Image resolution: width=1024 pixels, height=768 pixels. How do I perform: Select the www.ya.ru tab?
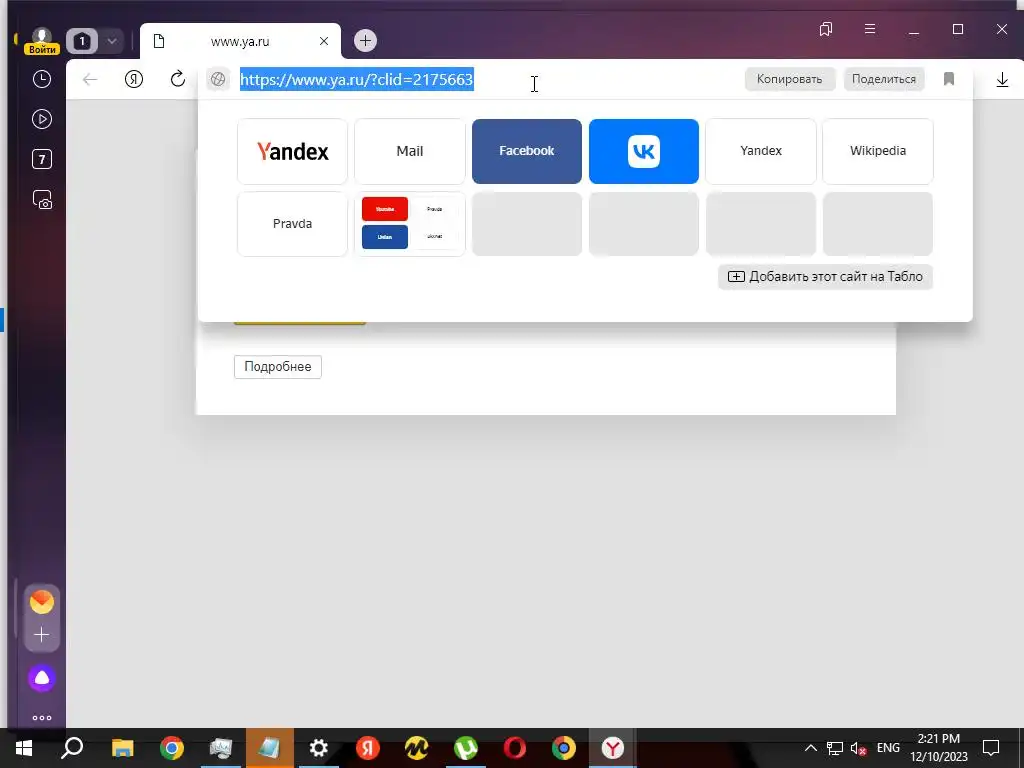tap(240, 41)
